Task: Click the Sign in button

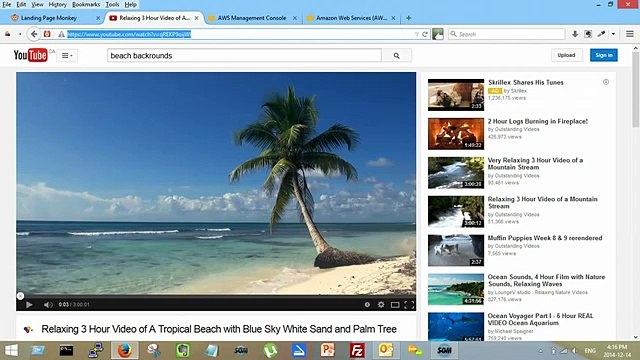Action: pyautogui.click(x=604, y=55)
